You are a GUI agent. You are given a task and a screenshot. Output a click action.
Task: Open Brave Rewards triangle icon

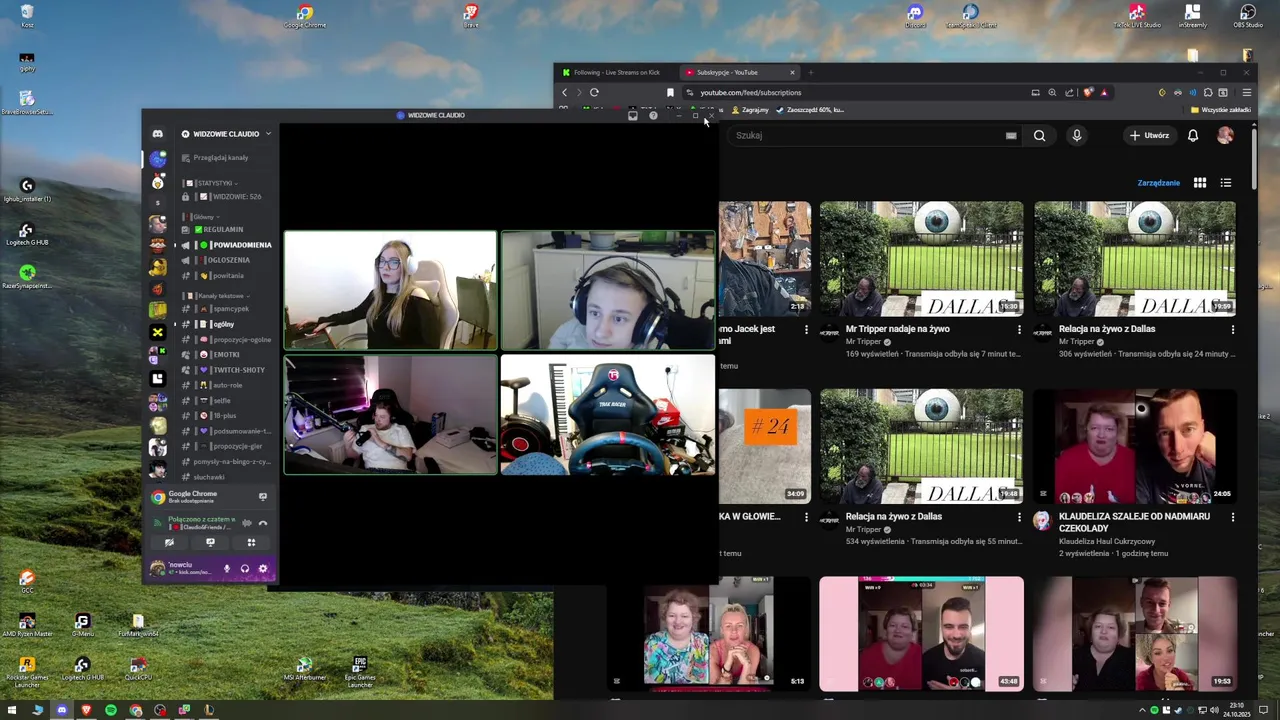1104,92
